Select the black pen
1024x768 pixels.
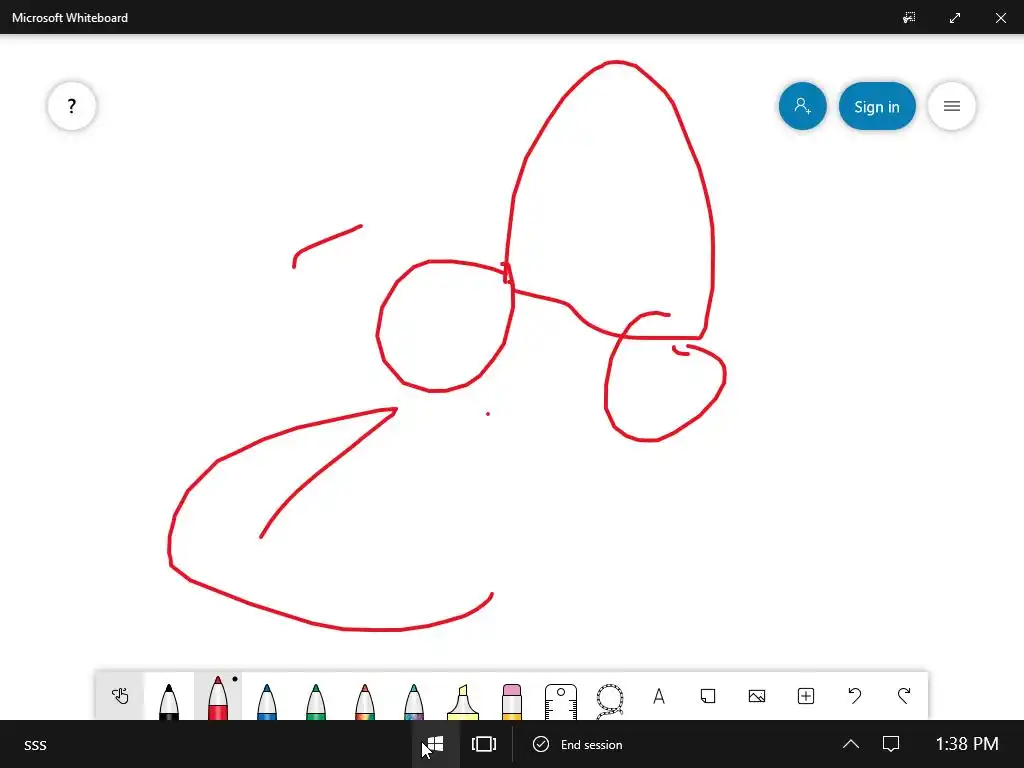click(x=169, y=700)
